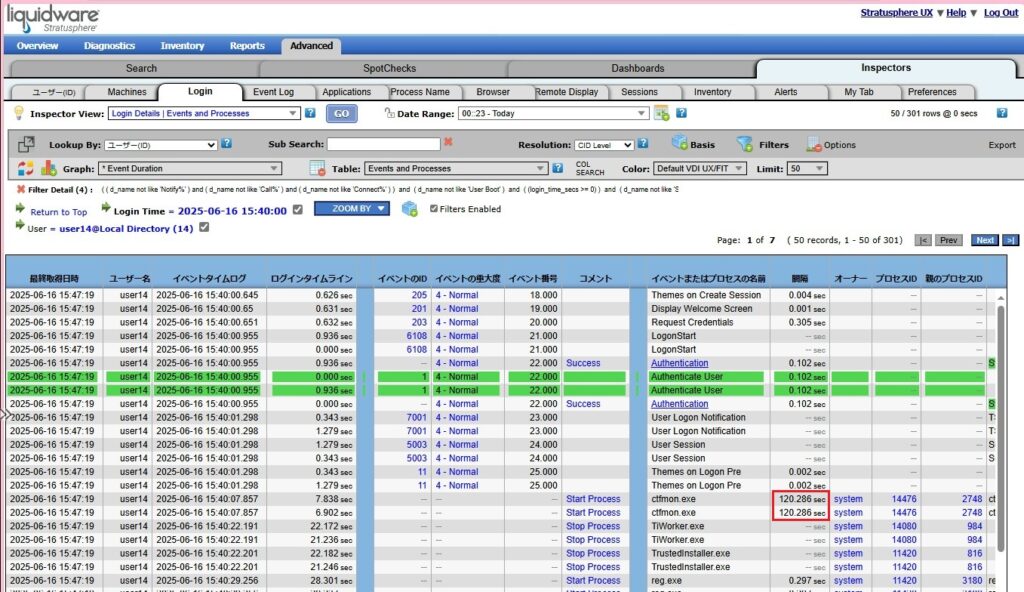Click the calendar add icon after Date Range
This screenshot has height=592, width=1024.
pyautogui.click(x=662, y=113)
